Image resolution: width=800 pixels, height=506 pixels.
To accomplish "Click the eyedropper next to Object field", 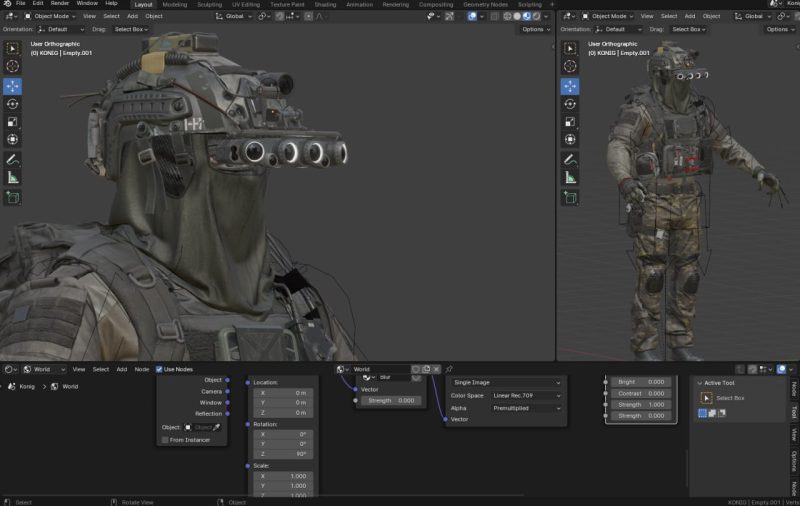I will click(217, 427).
